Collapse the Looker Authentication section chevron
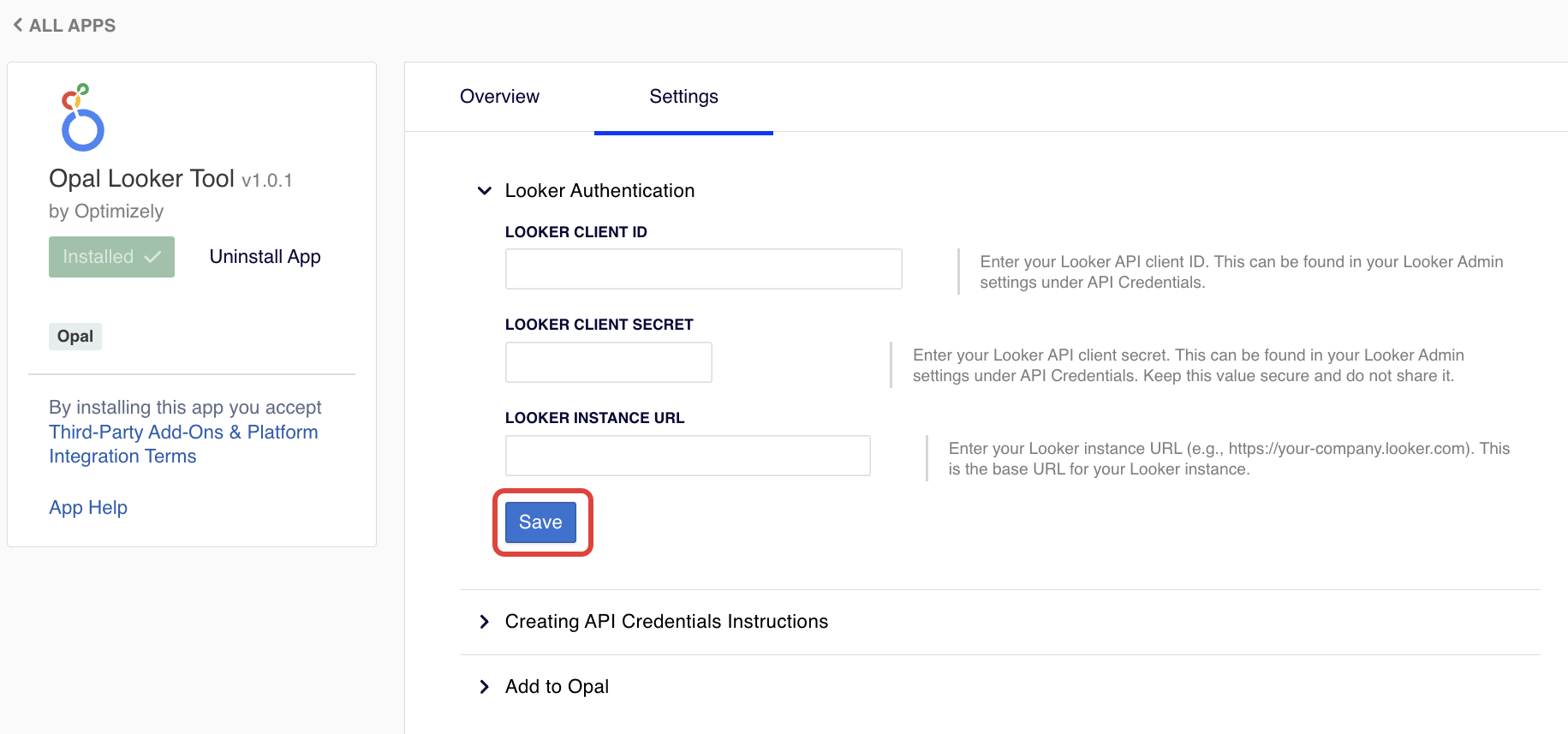 [484, 191]
